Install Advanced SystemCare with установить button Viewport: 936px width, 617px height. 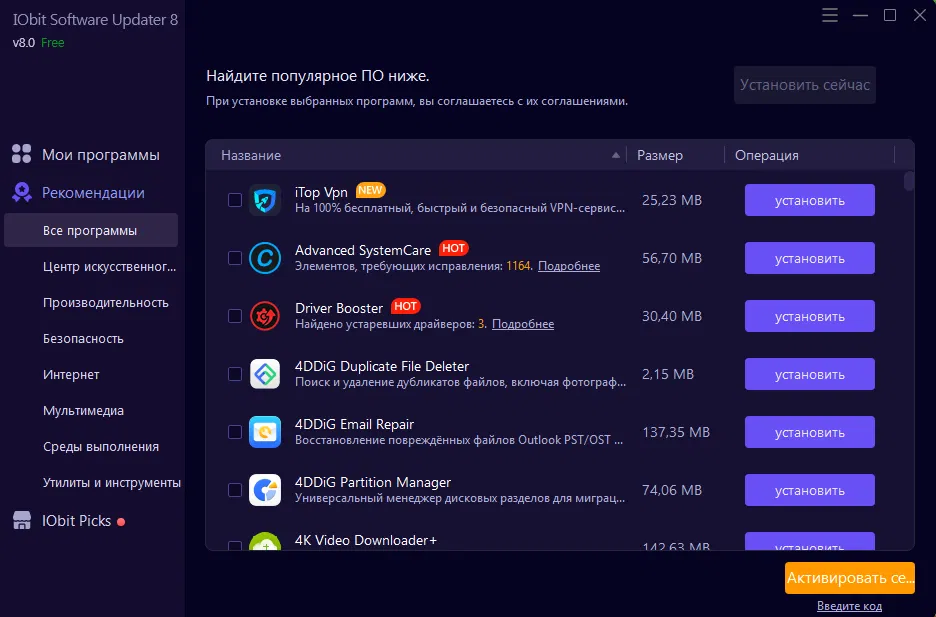click(x=809, y=258)
